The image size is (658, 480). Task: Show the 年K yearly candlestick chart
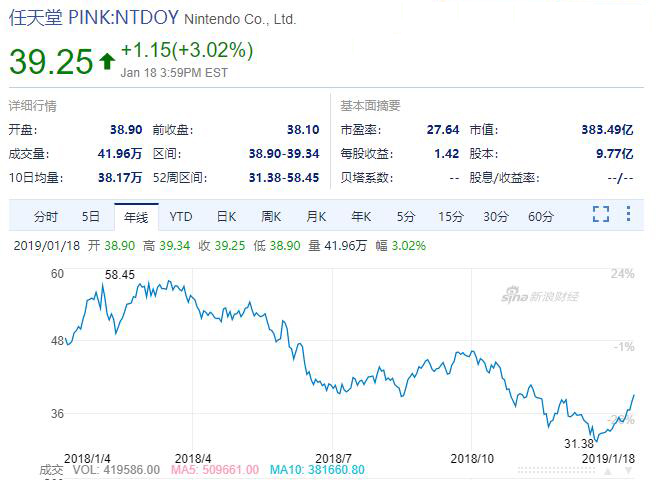(x=361, y=216)
